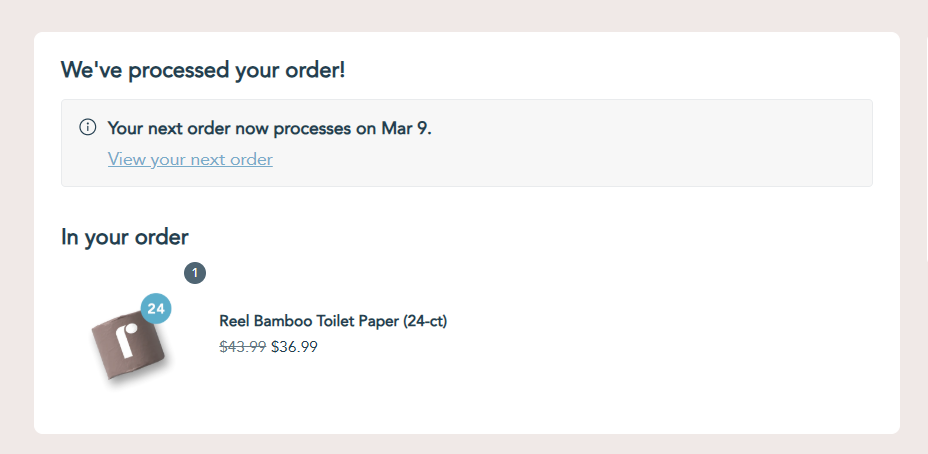928x454 pixels.
Task: Click the word "Reel" in the product name
Action: tap(235, 321)
